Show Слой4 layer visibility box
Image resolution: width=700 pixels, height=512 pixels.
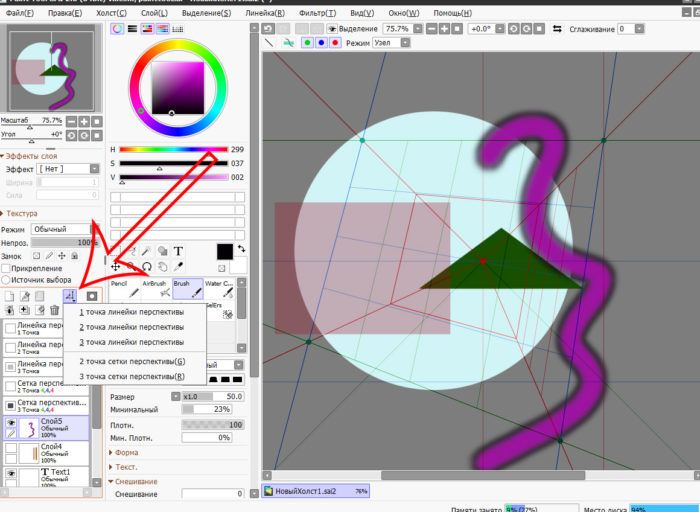[x=11, y=448]
